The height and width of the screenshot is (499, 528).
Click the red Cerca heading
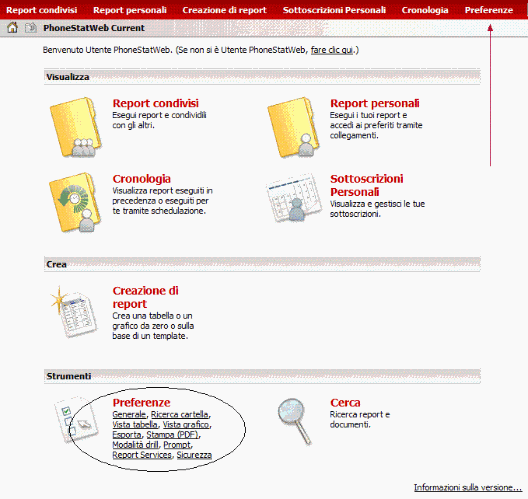point(345,402)
